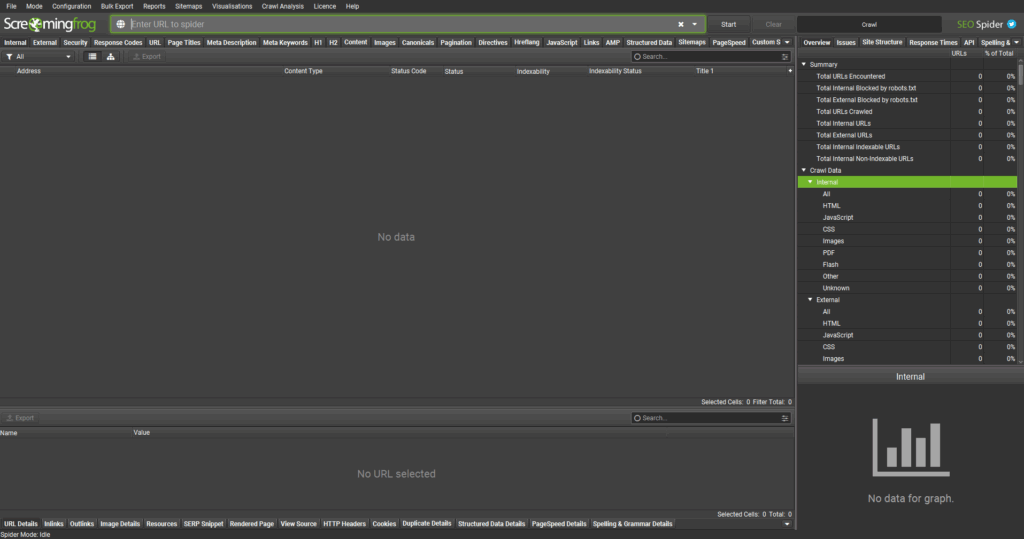Click the Clear button
The width and height of the screenshot is (1024, 539).
773,24
